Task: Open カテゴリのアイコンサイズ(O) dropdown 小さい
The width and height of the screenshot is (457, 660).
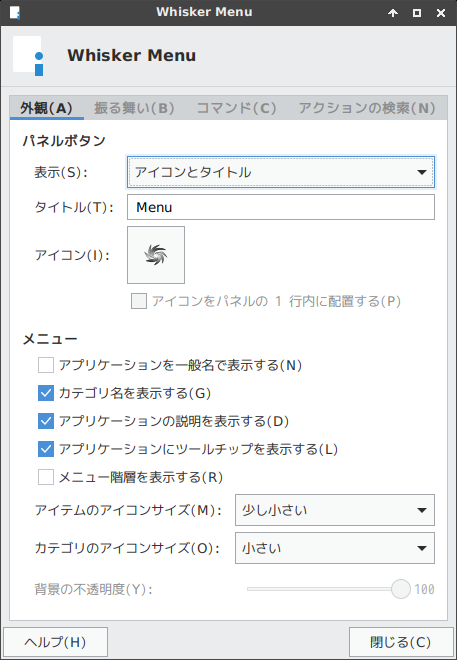Action: point(335,548)
